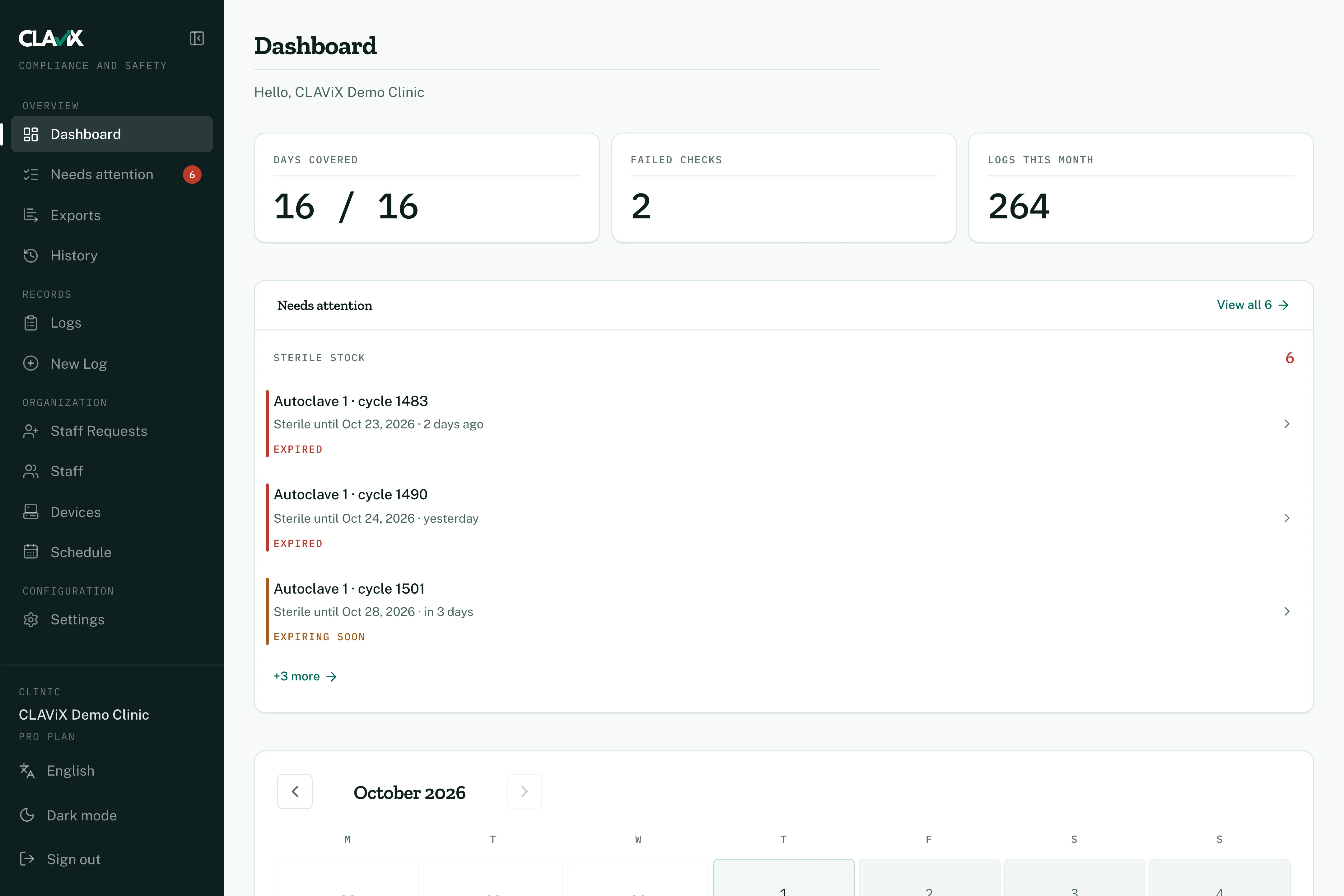1344x896 pixels.
Task: Click the +3 more link
Action: (305, 677)
